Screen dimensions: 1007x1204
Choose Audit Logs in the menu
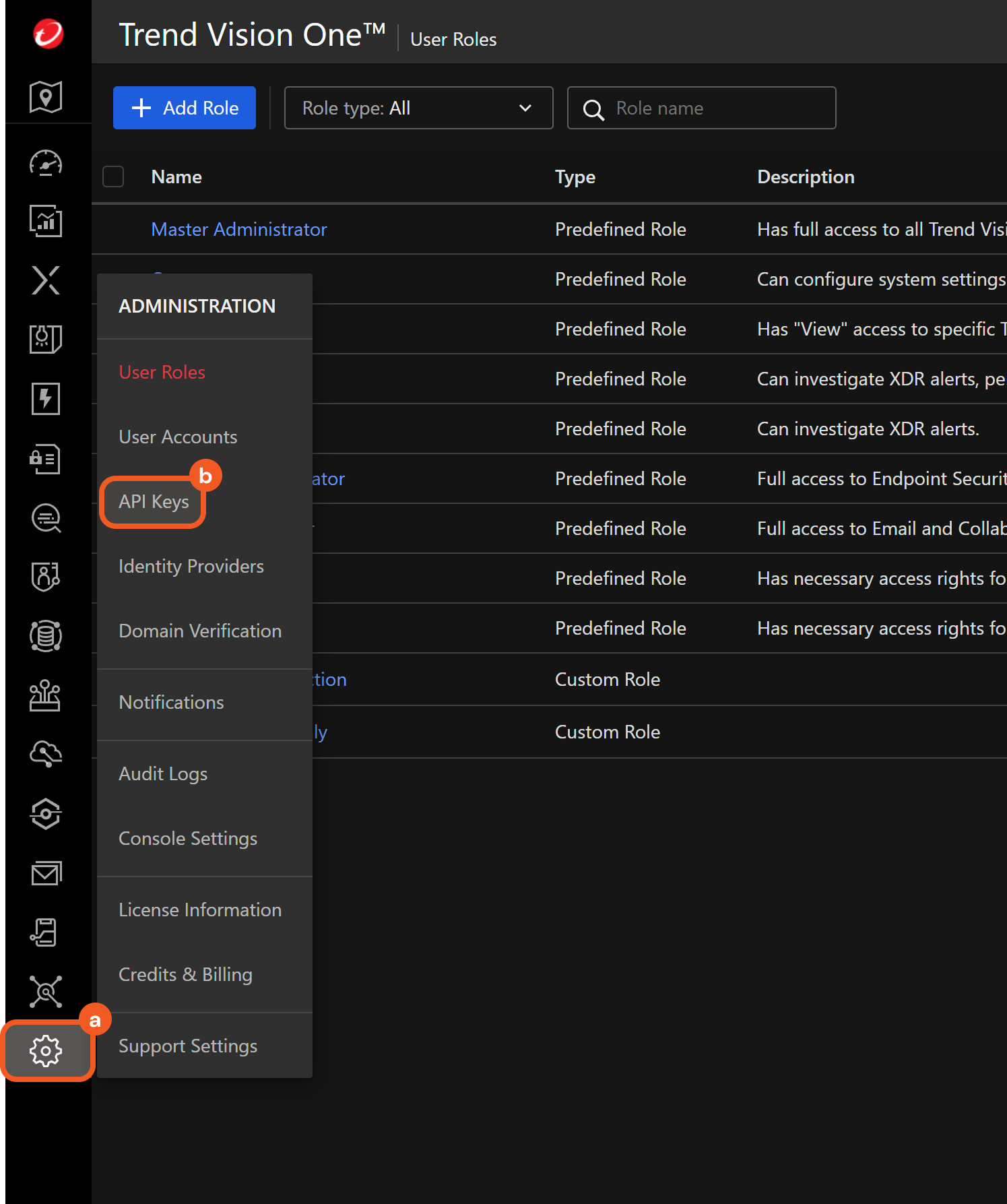(163, 774)
